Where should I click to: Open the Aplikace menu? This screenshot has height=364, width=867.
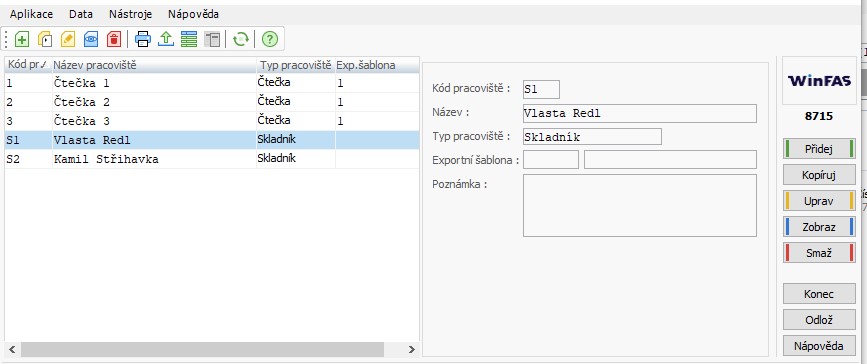tap(32, 14)
